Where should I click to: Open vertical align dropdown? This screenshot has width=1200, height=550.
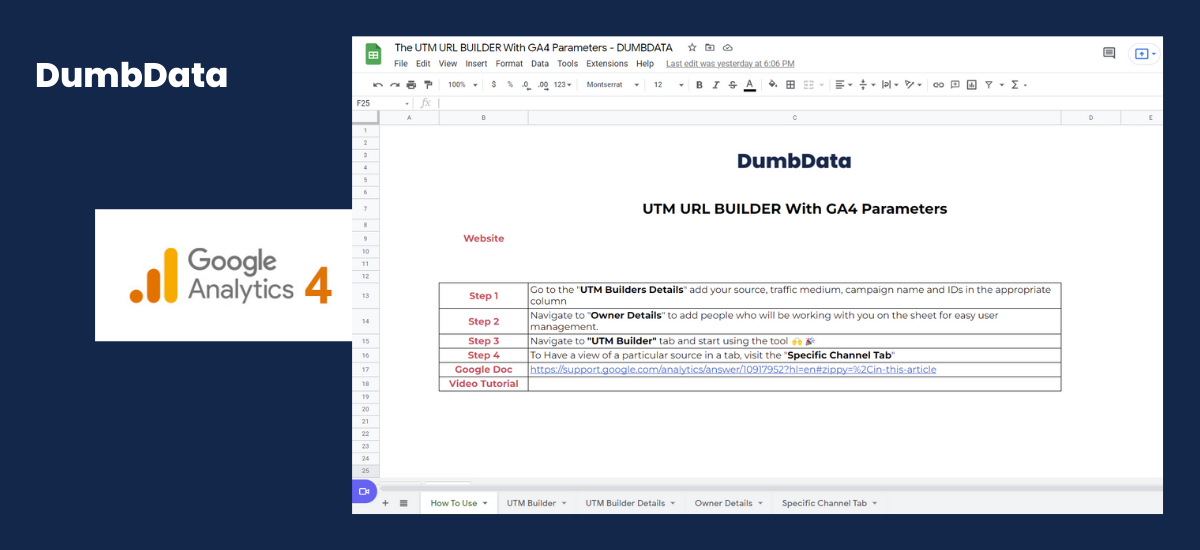point(867,85)
